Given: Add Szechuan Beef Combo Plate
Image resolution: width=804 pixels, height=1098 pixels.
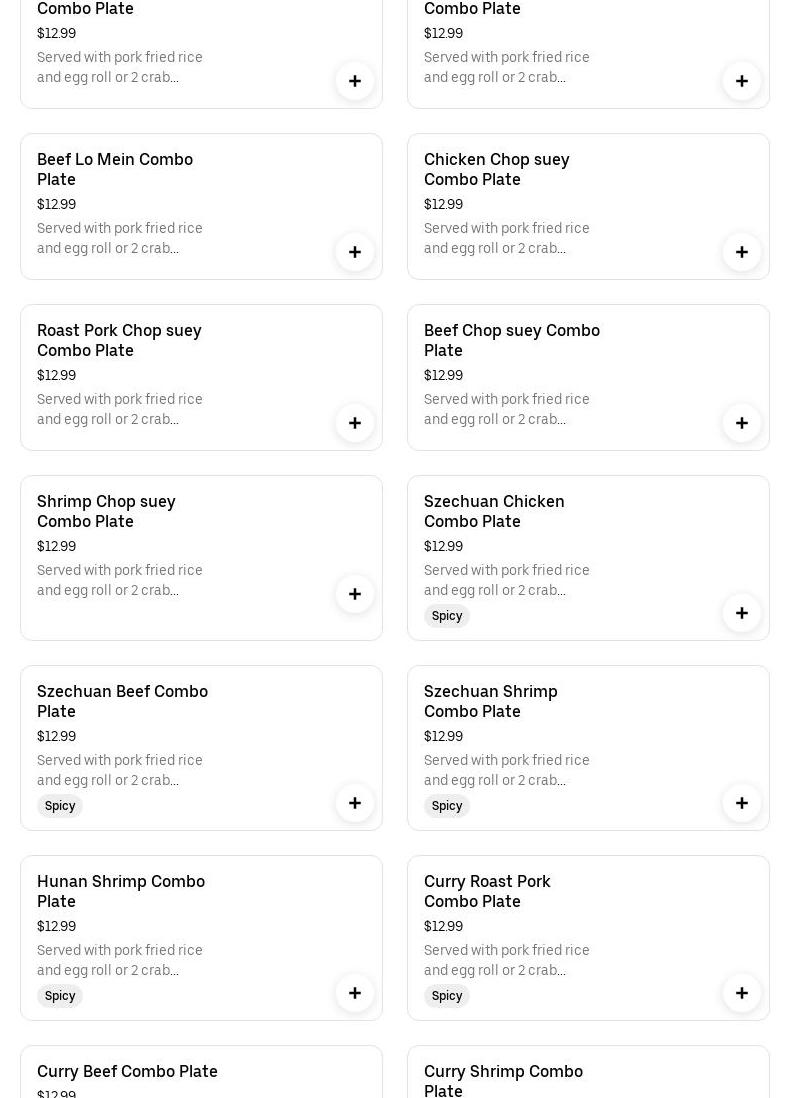Looking at the screenshot, I should click(x=355, y=803).
